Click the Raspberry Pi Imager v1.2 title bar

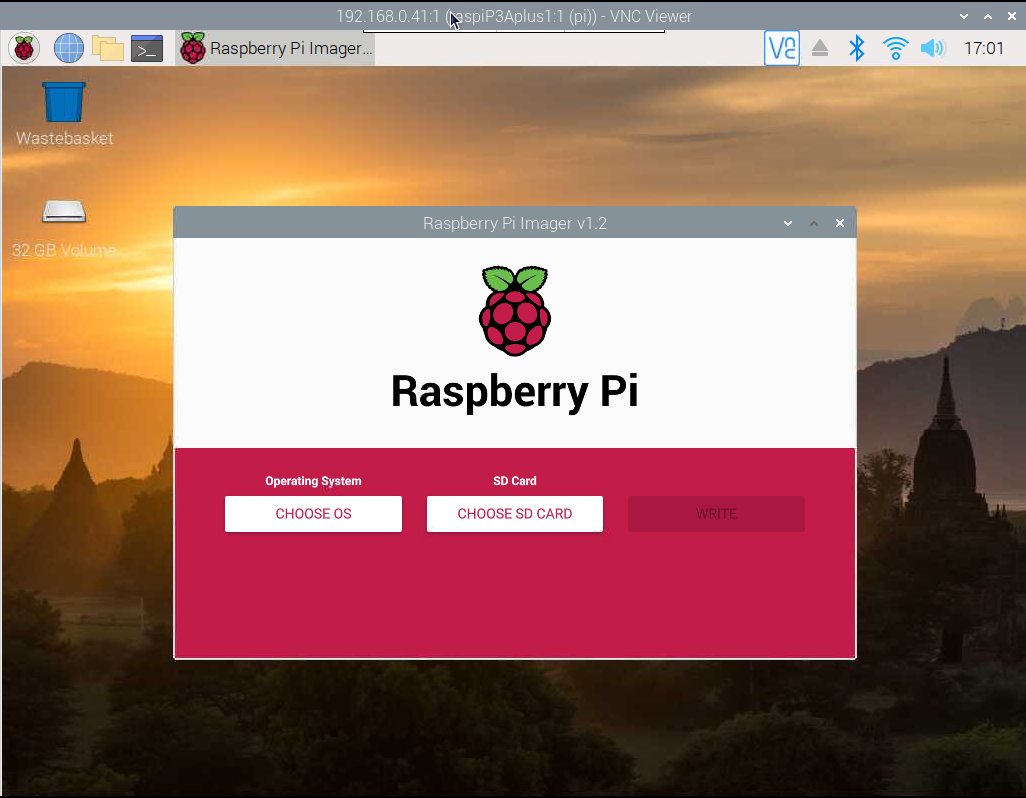(x=515, y=223)
